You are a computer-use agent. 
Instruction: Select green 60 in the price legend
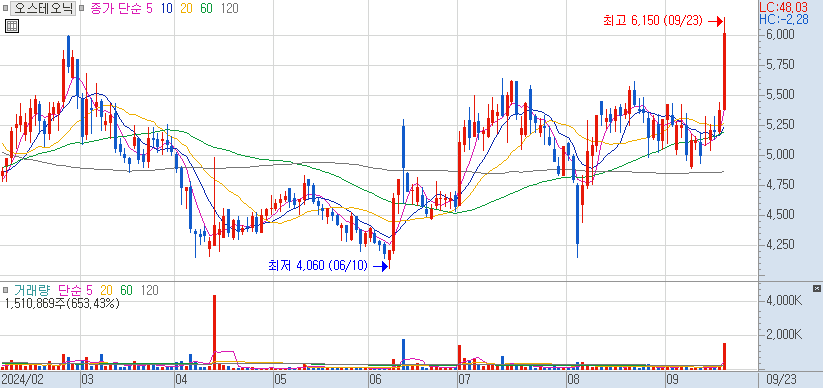(x=206, y=9)
